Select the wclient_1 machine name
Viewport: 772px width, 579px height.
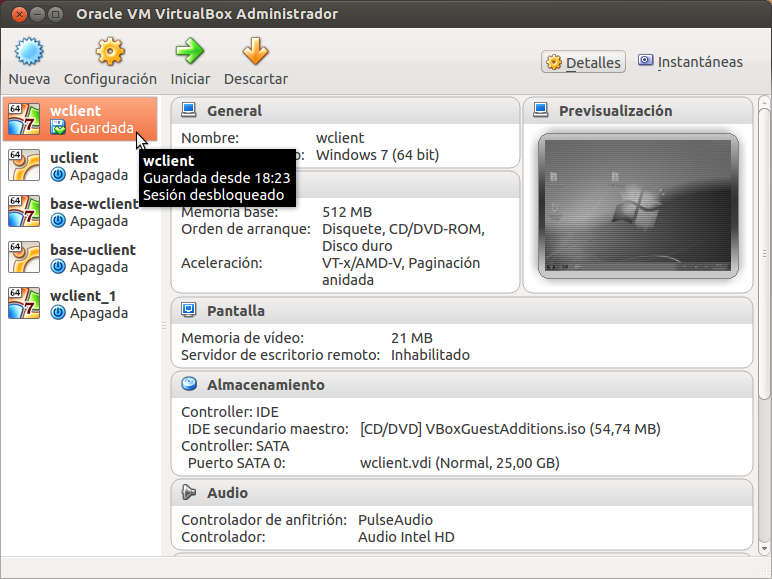pos(83,296)
